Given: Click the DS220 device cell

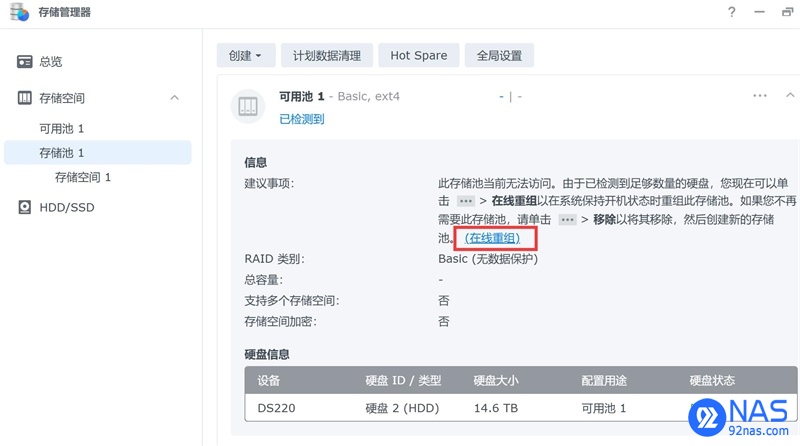Looking at the screenshot, I should click(277, 408).
